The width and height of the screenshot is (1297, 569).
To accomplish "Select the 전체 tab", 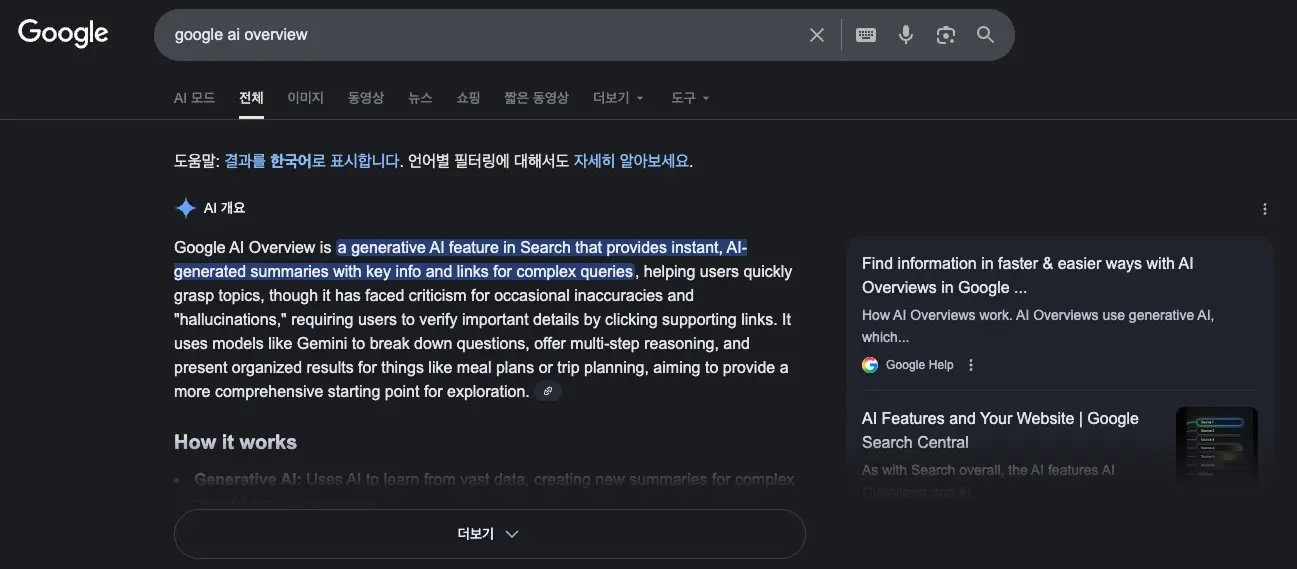I will (x=251, y=98).
